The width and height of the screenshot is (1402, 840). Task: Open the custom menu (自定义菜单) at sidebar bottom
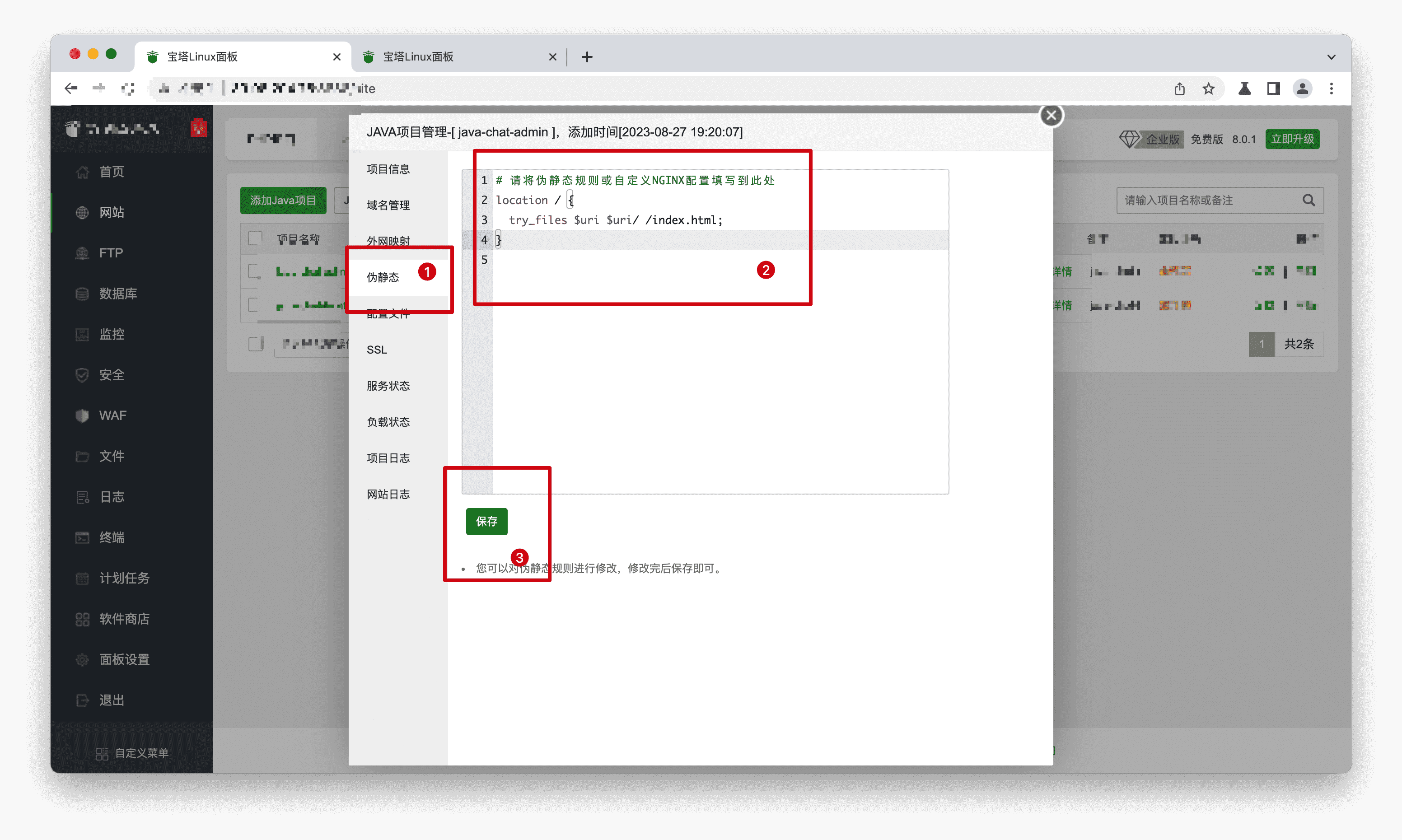[x=132, y=753]
